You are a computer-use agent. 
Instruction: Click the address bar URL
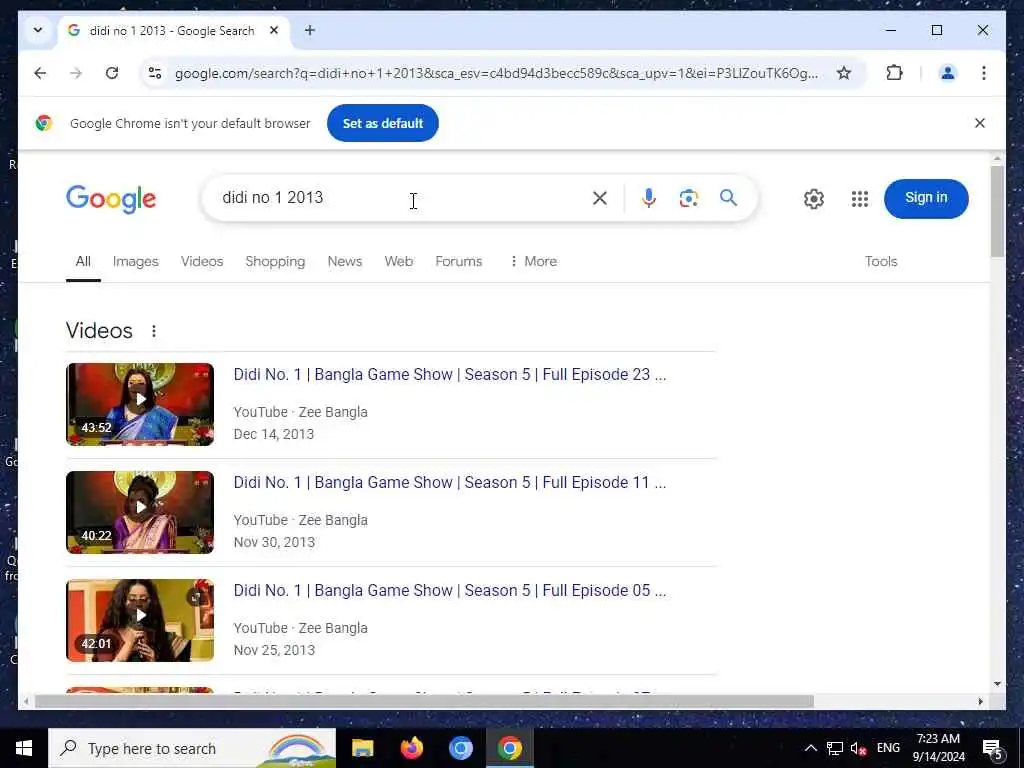click(496, 73)
